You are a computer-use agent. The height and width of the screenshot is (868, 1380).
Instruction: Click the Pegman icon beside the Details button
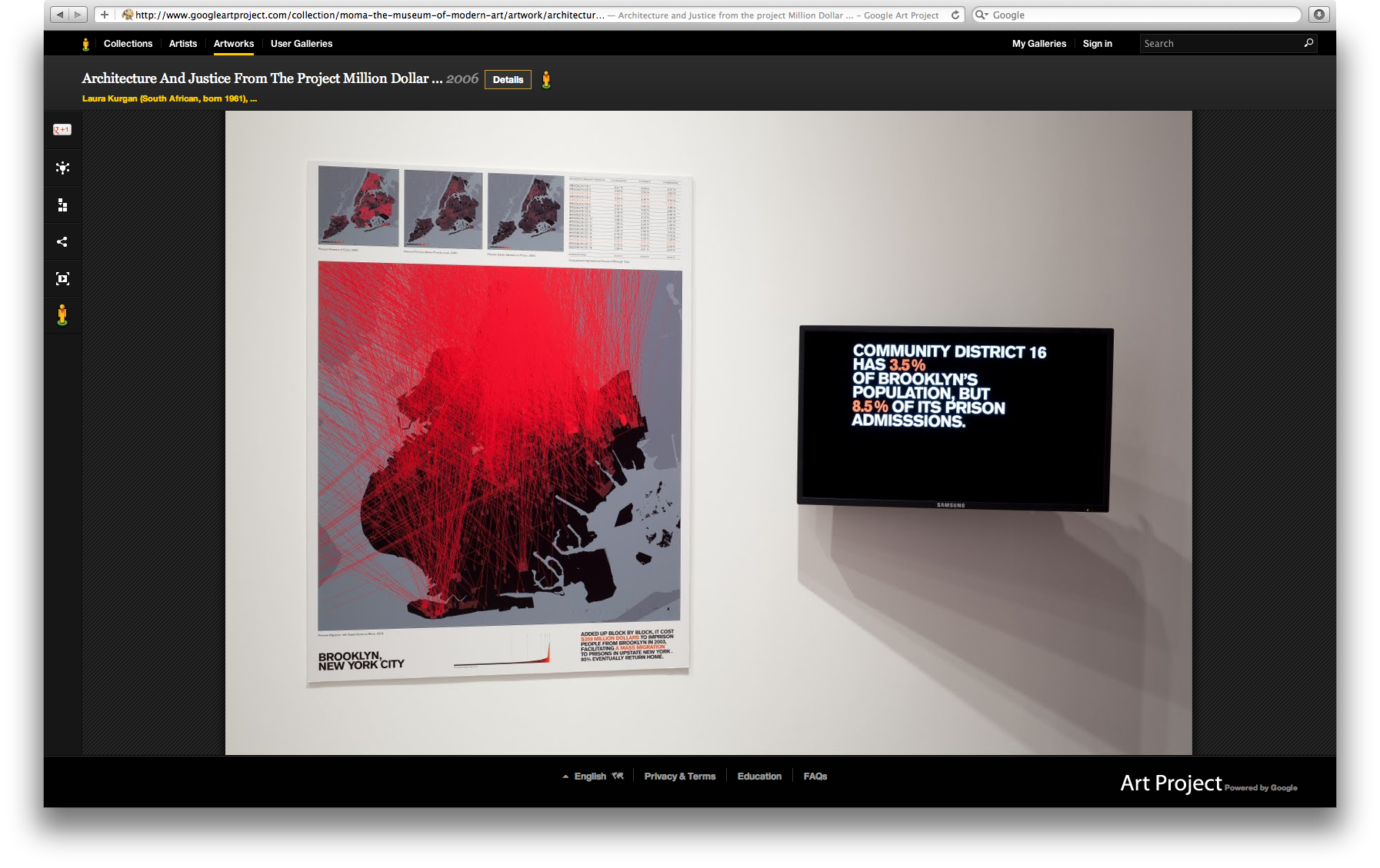tap(547, 79)
